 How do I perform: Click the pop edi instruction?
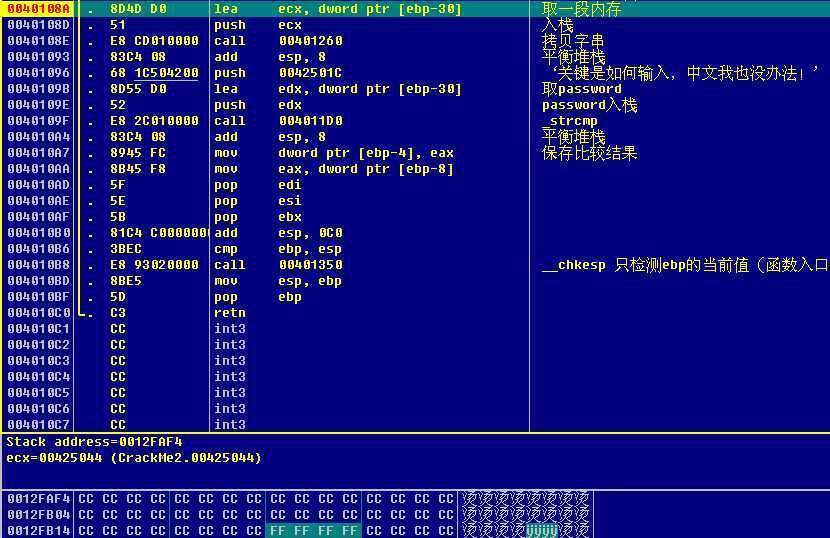tap(258, 185)
